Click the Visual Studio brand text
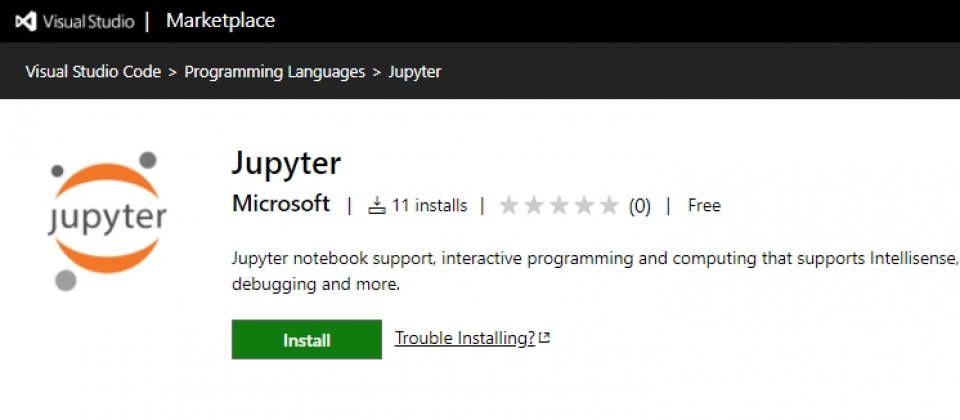Image resolution: width=960 pixels, height=420 pixels. 88,22
